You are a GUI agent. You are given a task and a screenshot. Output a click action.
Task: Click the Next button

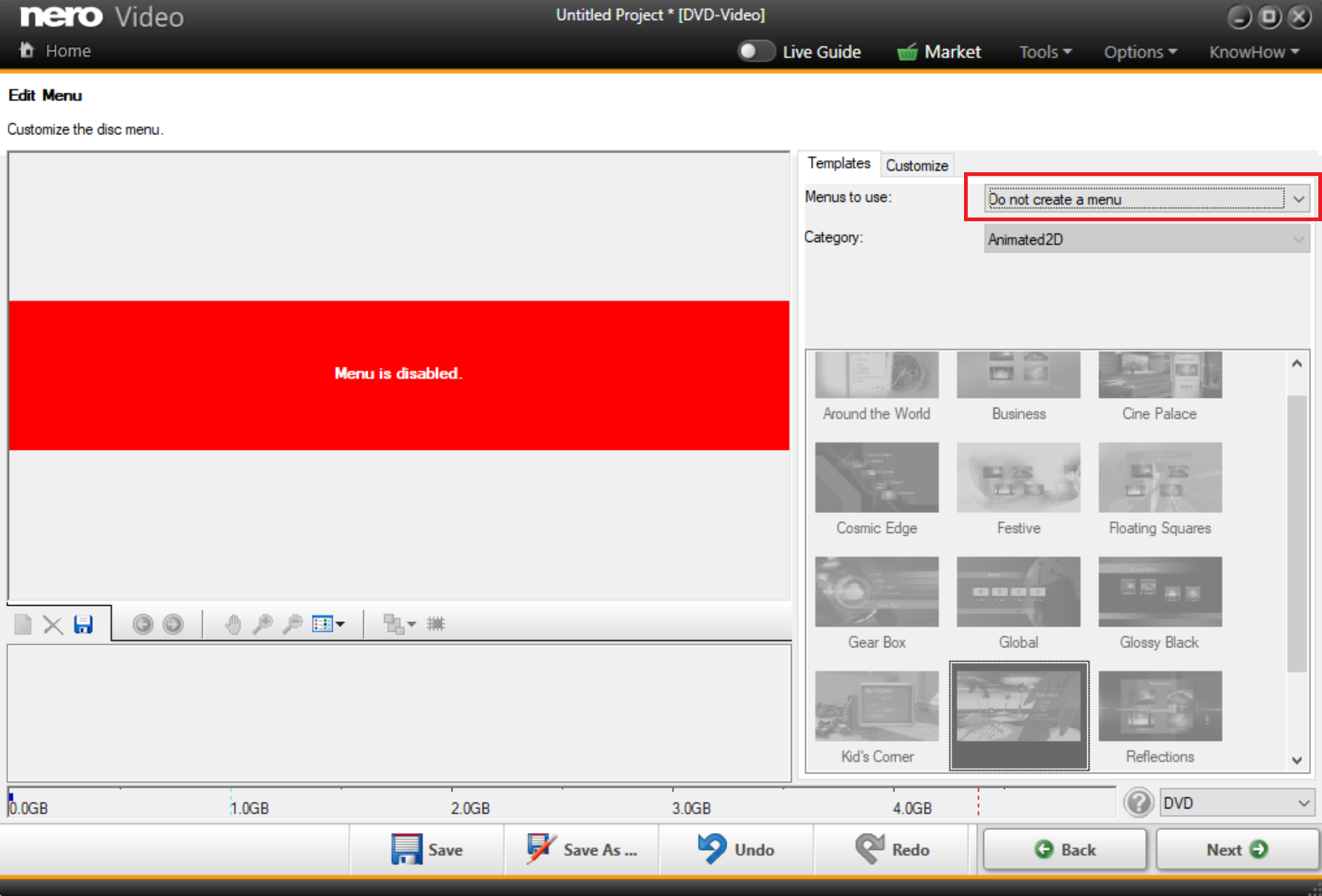(1237, 849)
